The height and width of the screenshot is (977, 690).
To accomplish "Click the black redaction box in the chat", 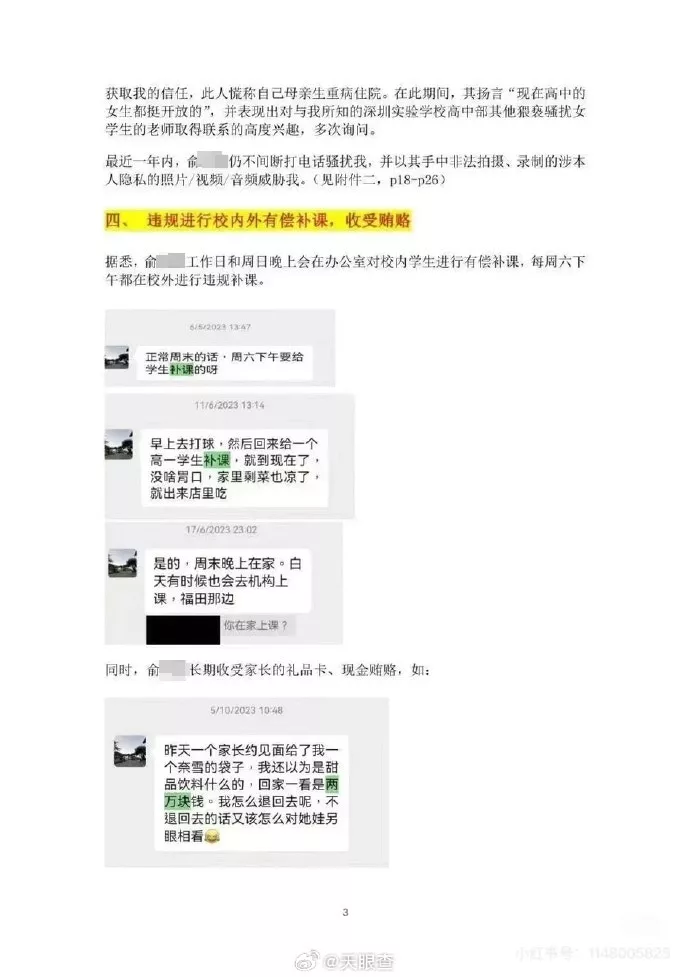I will tap(183, 630).
